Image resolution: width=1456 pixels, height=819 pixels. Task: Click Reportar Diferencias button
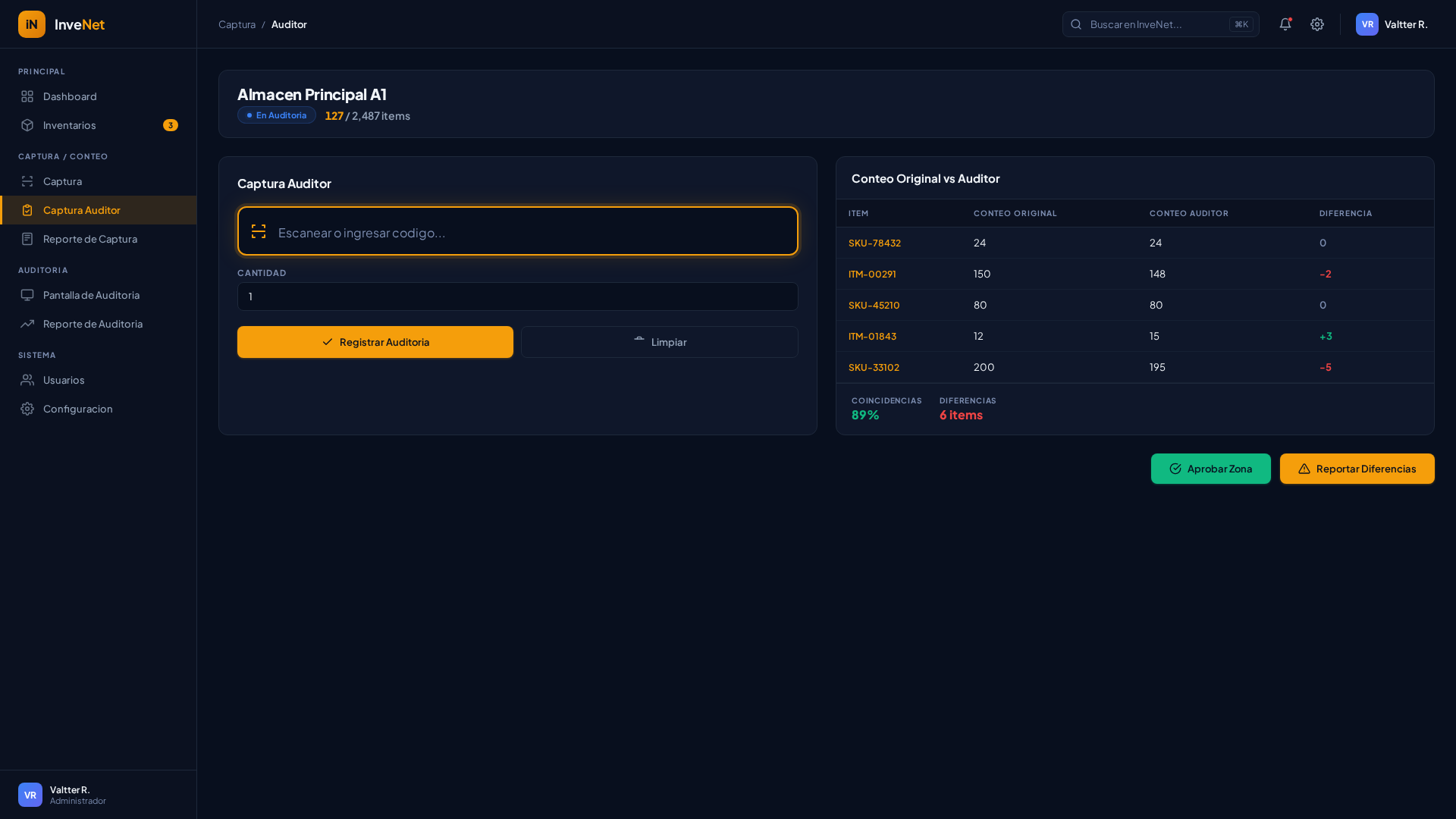coord(1357,469)
